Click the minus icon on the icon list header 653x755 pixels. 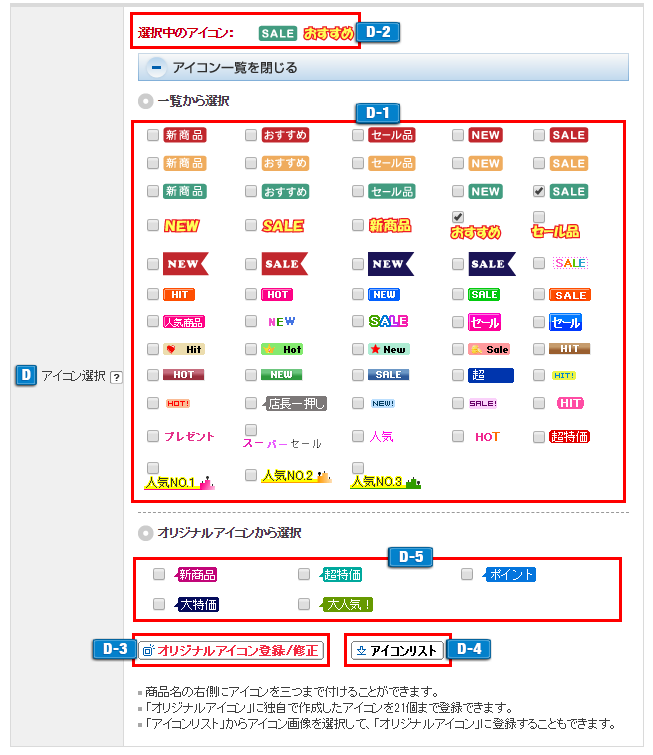(x=156, y=68)
